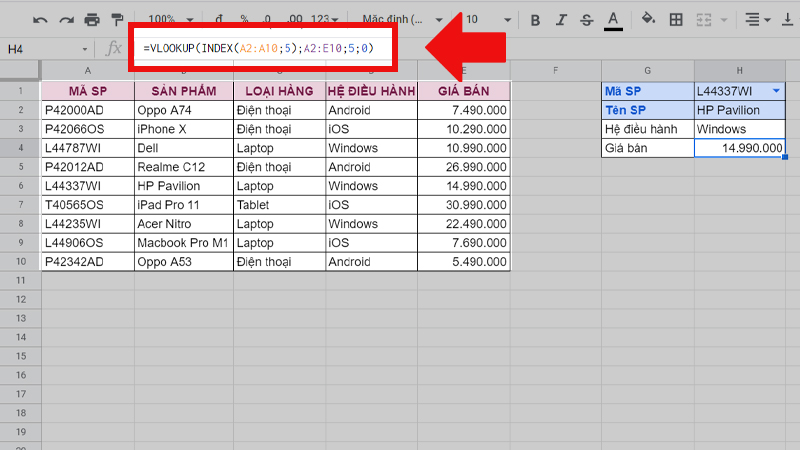Click the select-all corner box

coord(20,70)
